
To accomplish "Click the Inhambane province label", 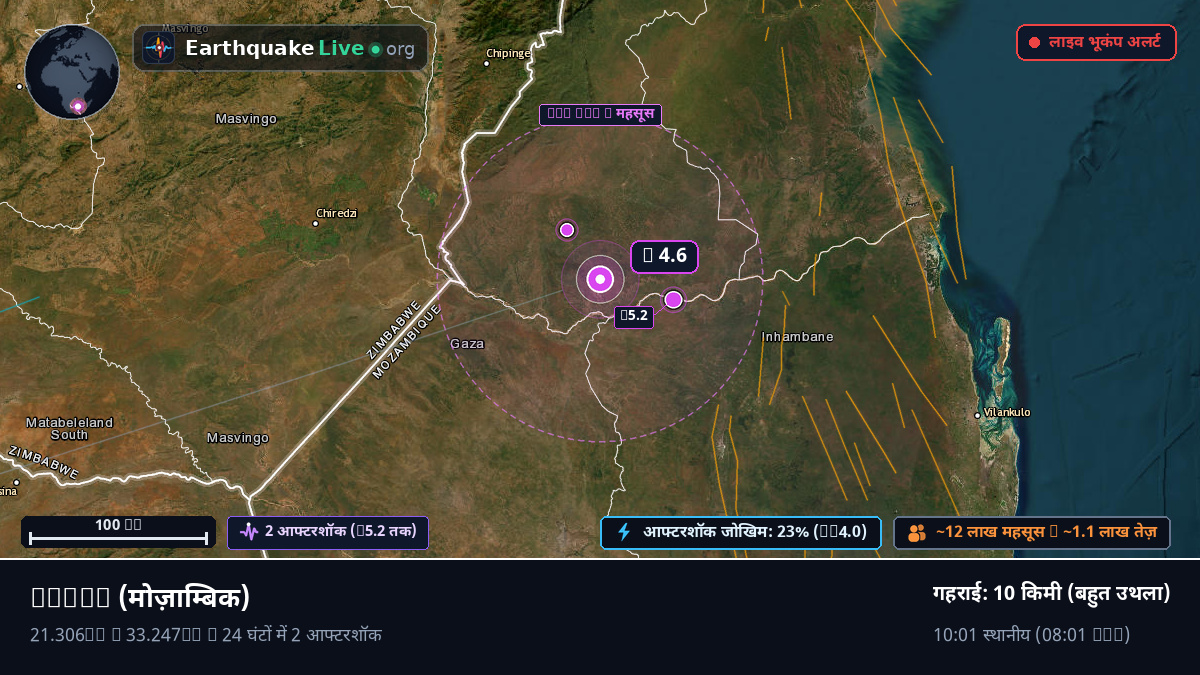I will coord(798,337).
